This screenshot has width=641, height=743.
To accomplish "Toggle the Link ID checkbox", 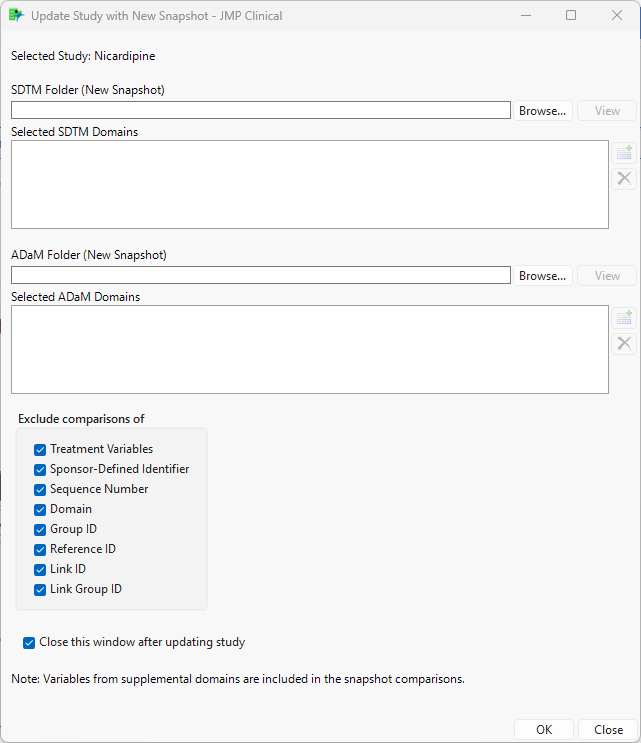I will (x=40, y=570).
